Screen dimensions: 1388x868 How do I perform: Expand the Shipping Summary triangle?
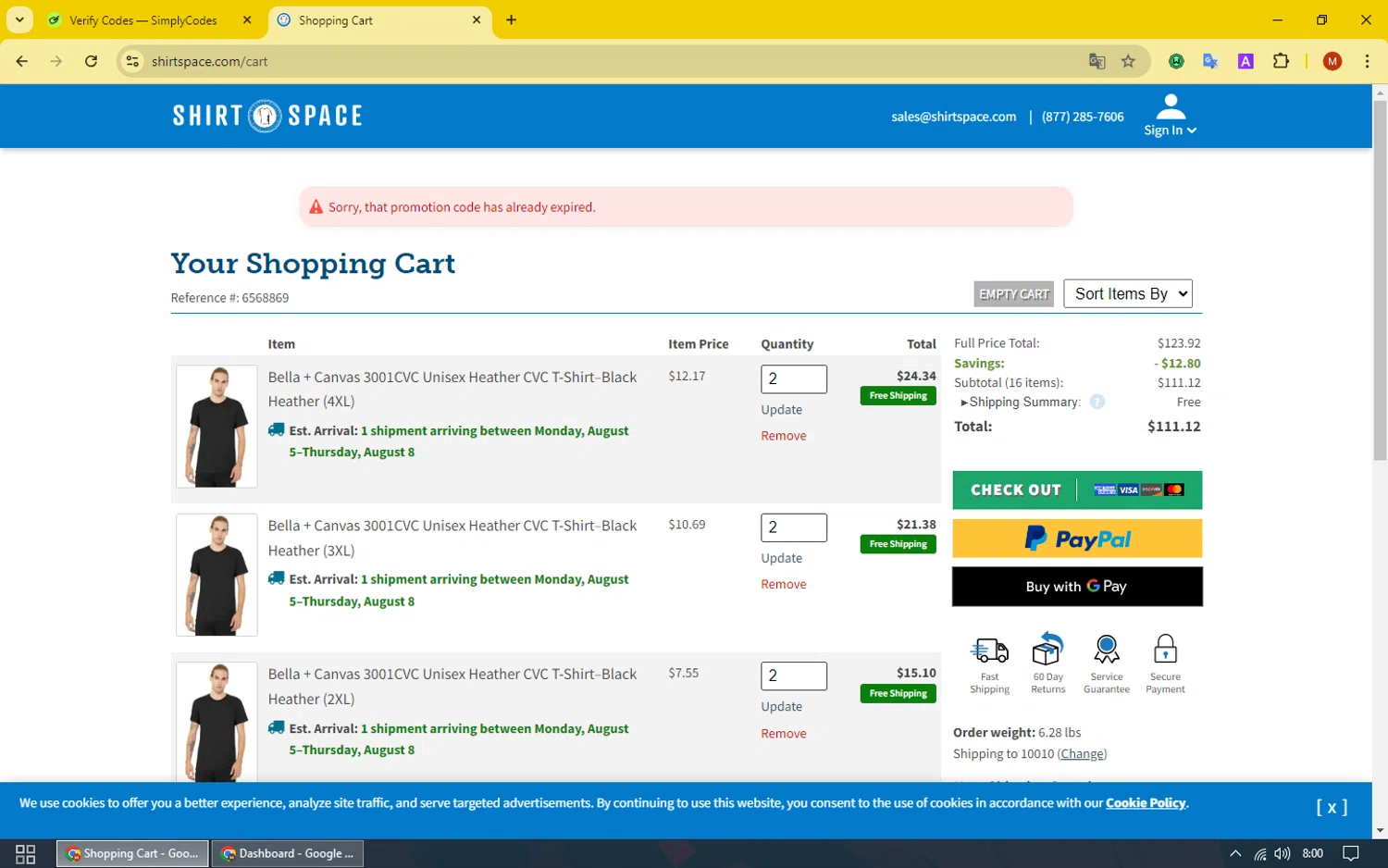click(964, 403)
